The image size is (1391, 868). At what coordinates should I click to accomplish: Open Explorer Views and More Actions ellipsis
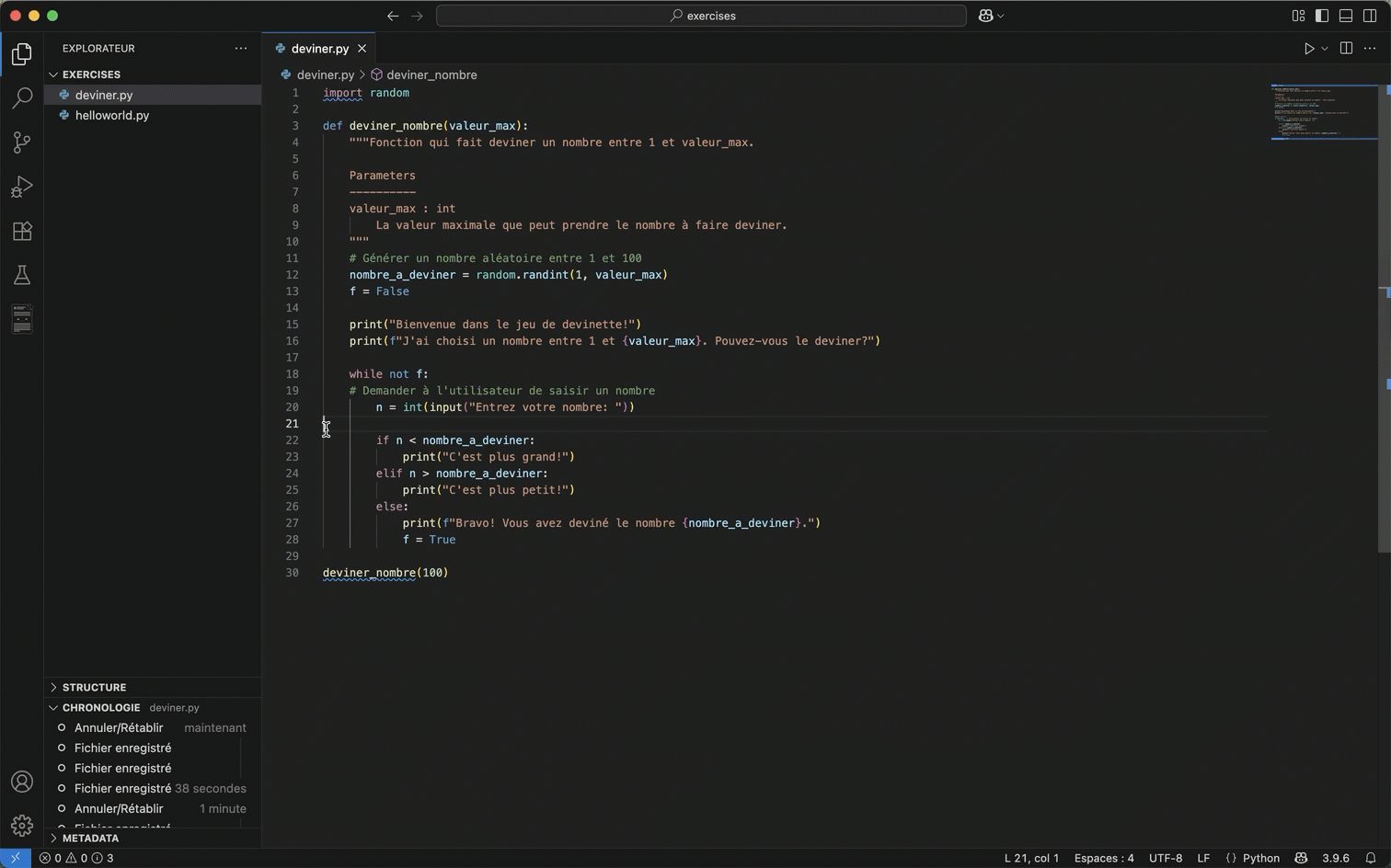(241, 48)
